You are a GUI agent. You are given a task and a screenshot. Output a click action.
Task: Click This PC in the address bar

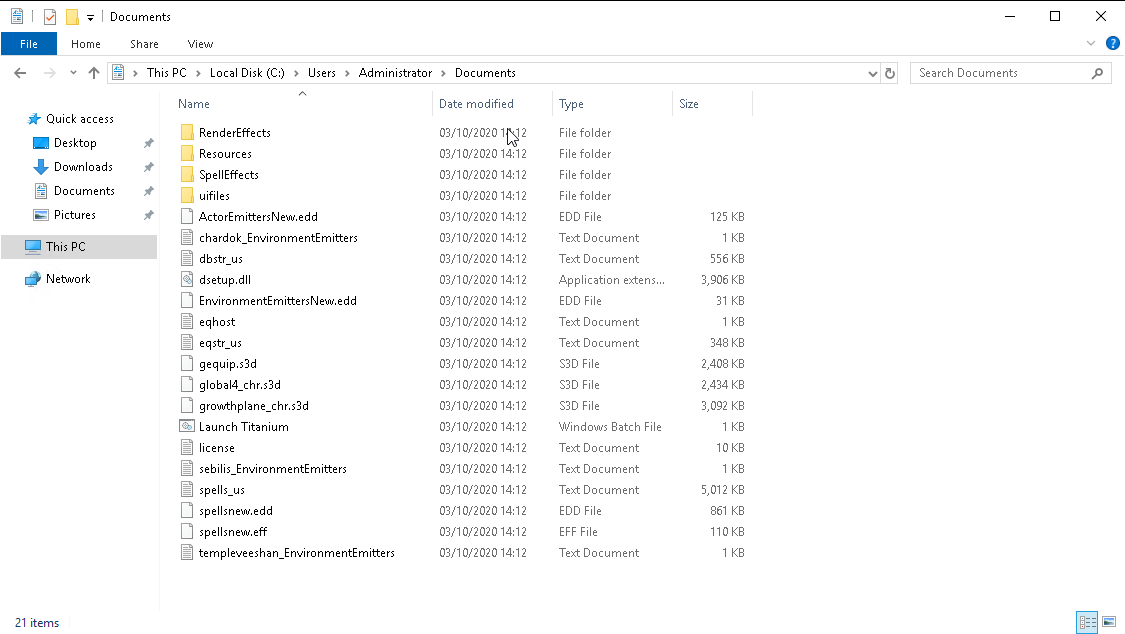(166, 73)
